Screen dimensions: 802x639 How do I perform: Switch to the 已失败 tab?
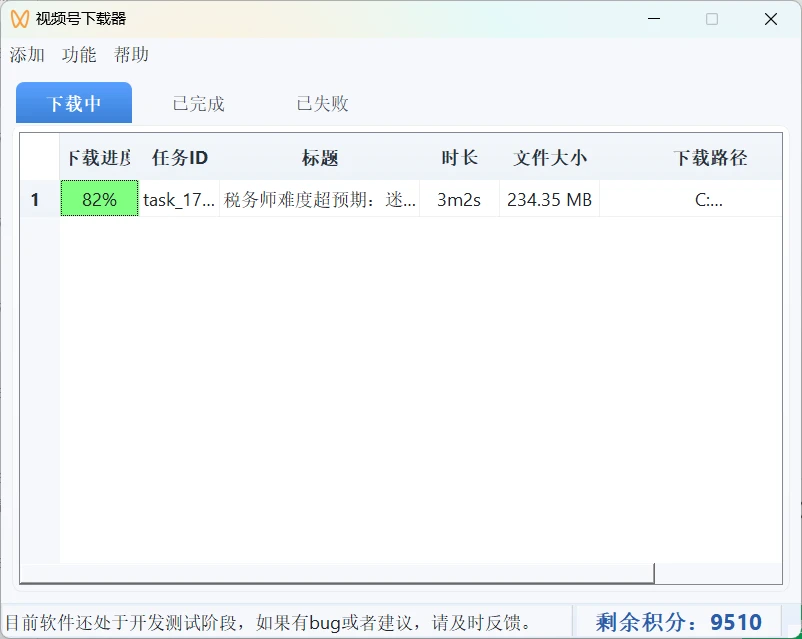click(322, 103)
